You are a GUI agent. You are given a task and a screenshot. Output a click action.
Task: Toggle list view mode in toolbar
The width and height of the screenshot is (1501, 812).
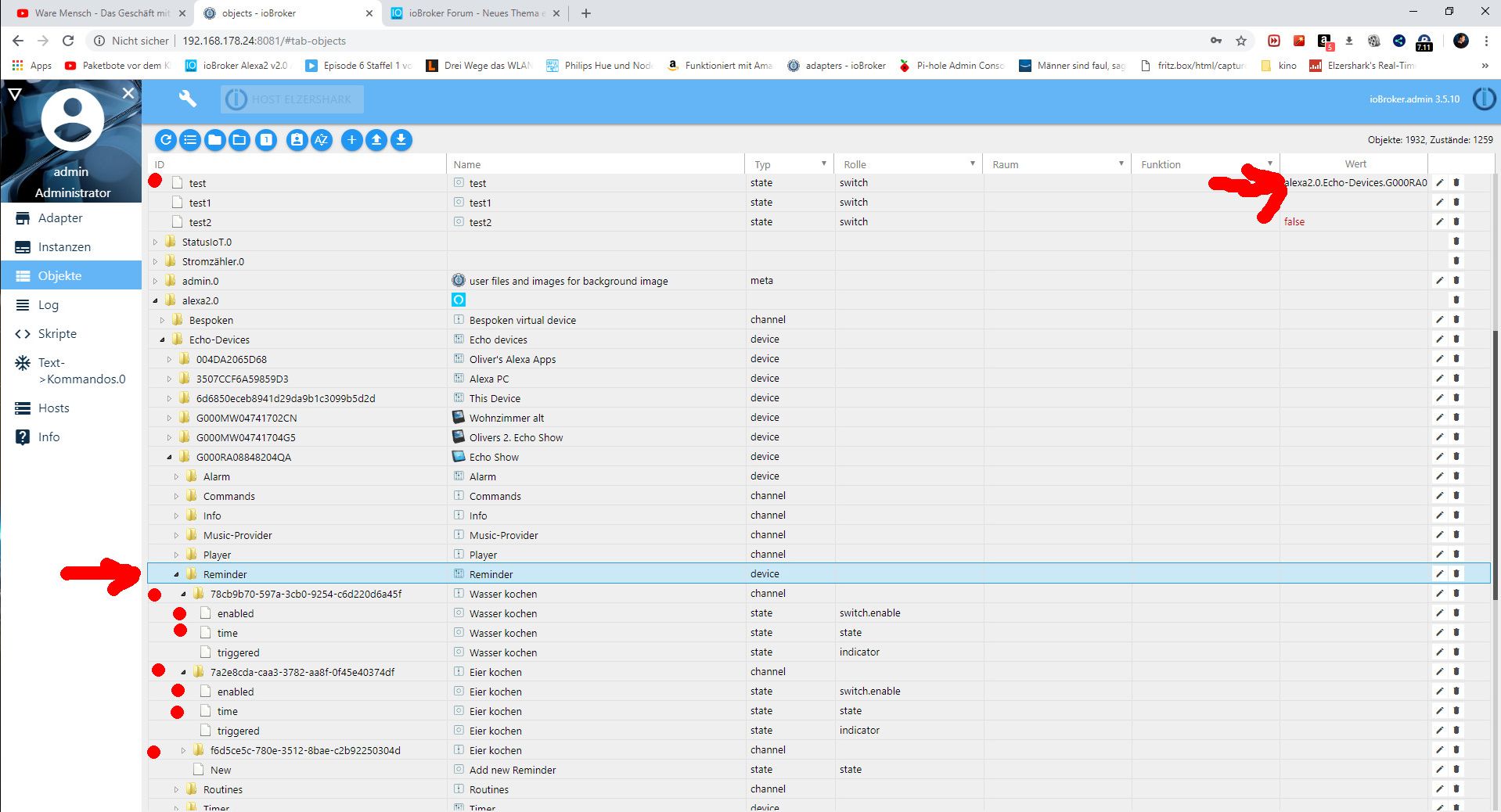(190, 140)
